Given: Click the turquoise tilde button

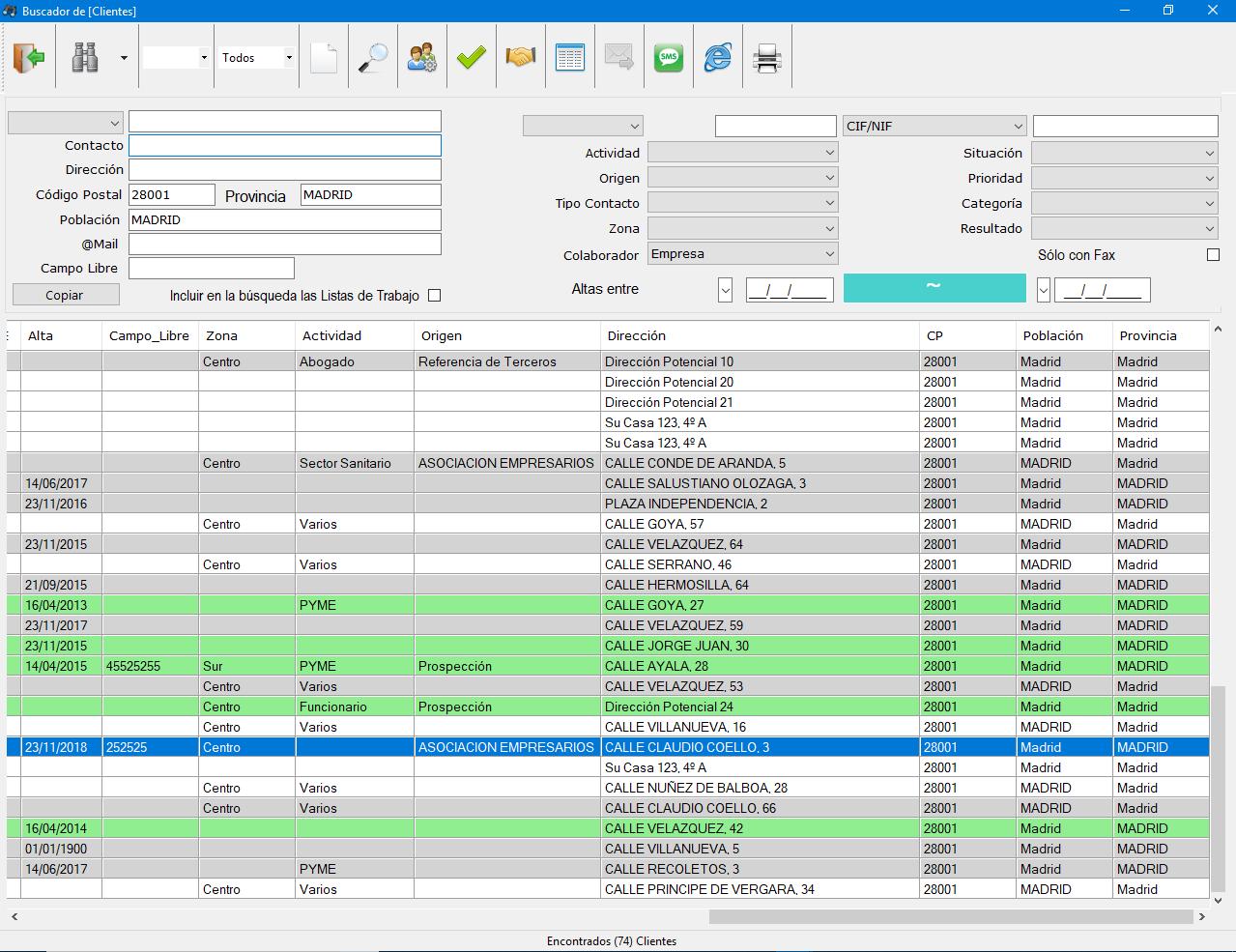Looking at the screenshot, I should coord(934,288).
